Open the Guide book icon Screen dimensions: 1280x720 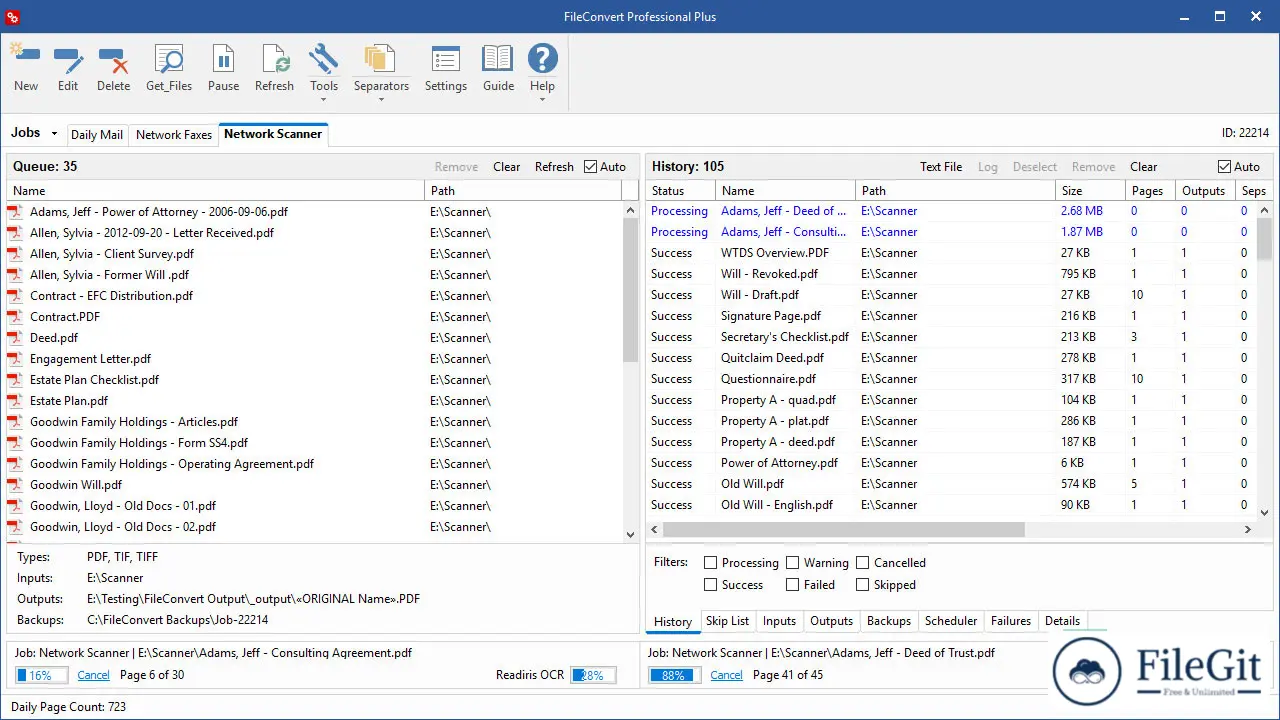[498, 58]
